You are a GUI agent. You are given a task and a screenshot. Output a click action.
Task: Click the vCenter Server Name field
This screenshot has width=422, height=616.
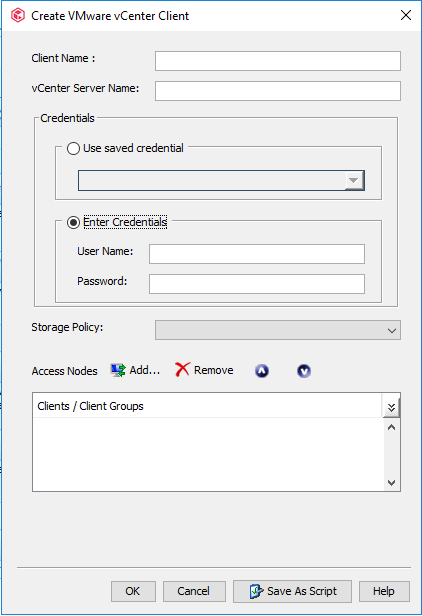(278, 91)
